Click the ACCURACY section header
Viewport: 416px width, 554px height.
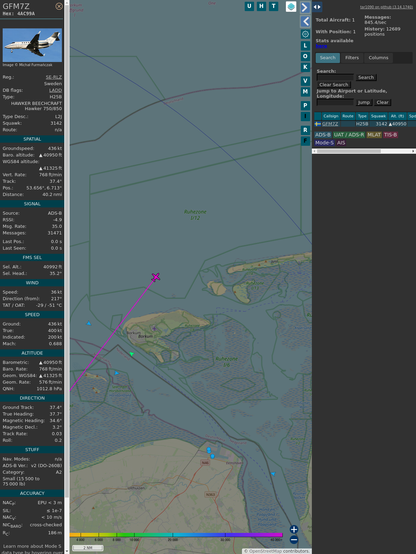32,493
